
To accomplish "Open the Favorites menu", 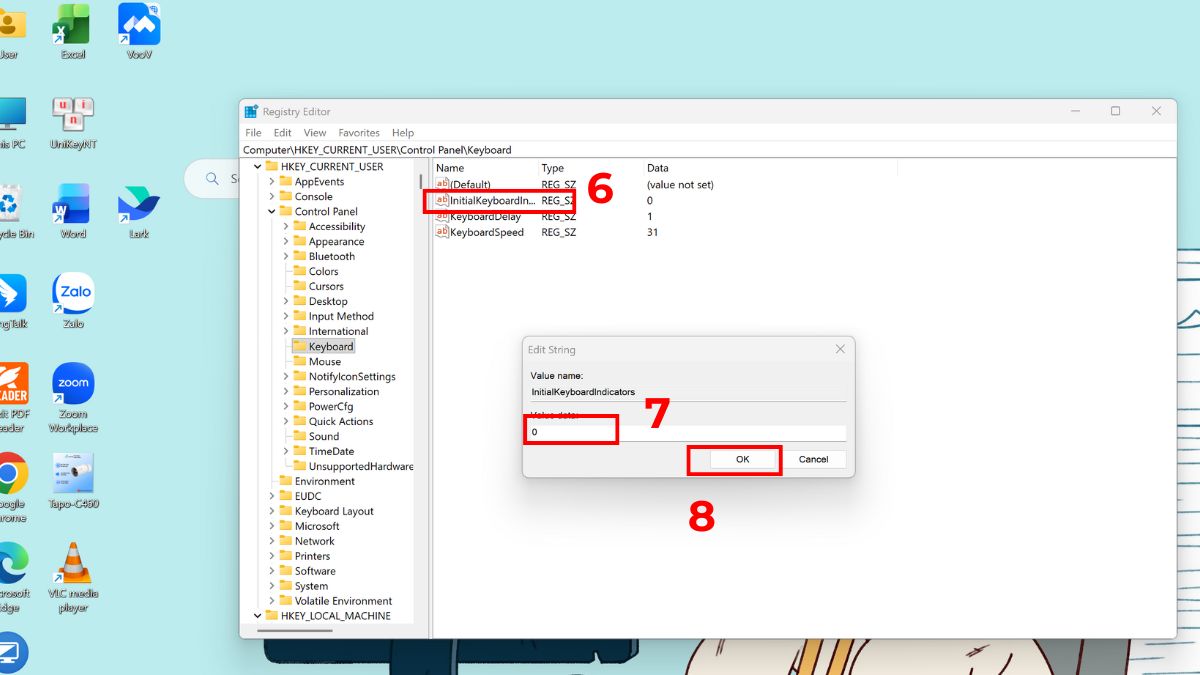I will (x=358, y=133).
